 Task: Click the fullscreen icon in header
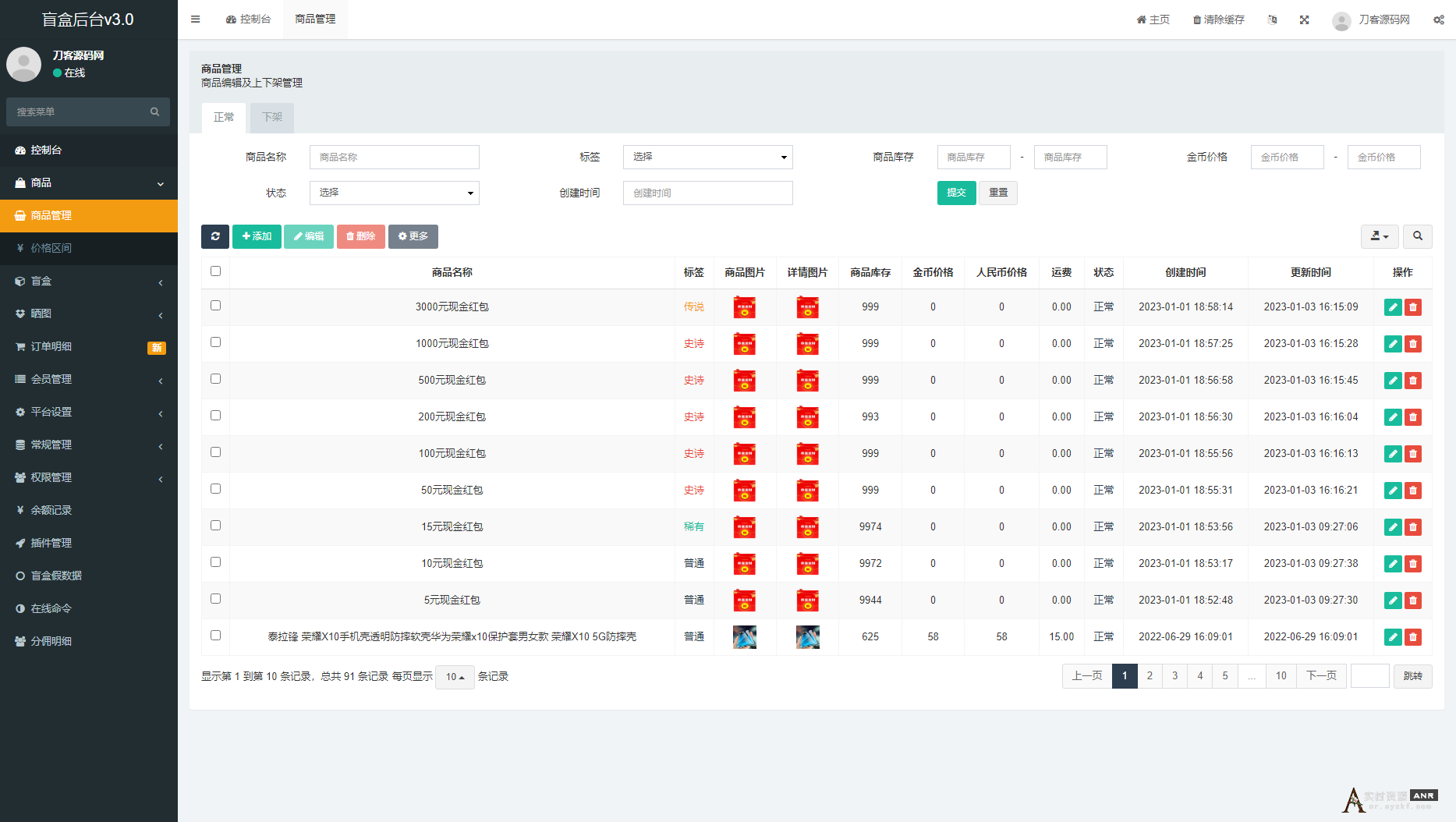click(x=1304, y=19)
